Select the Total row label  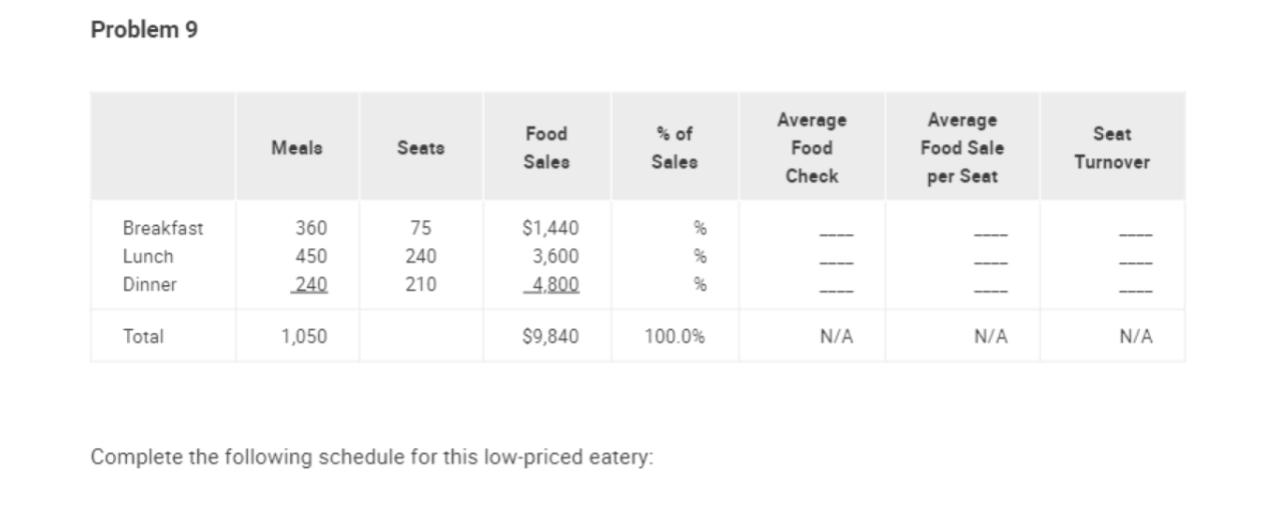coord(143,336)
